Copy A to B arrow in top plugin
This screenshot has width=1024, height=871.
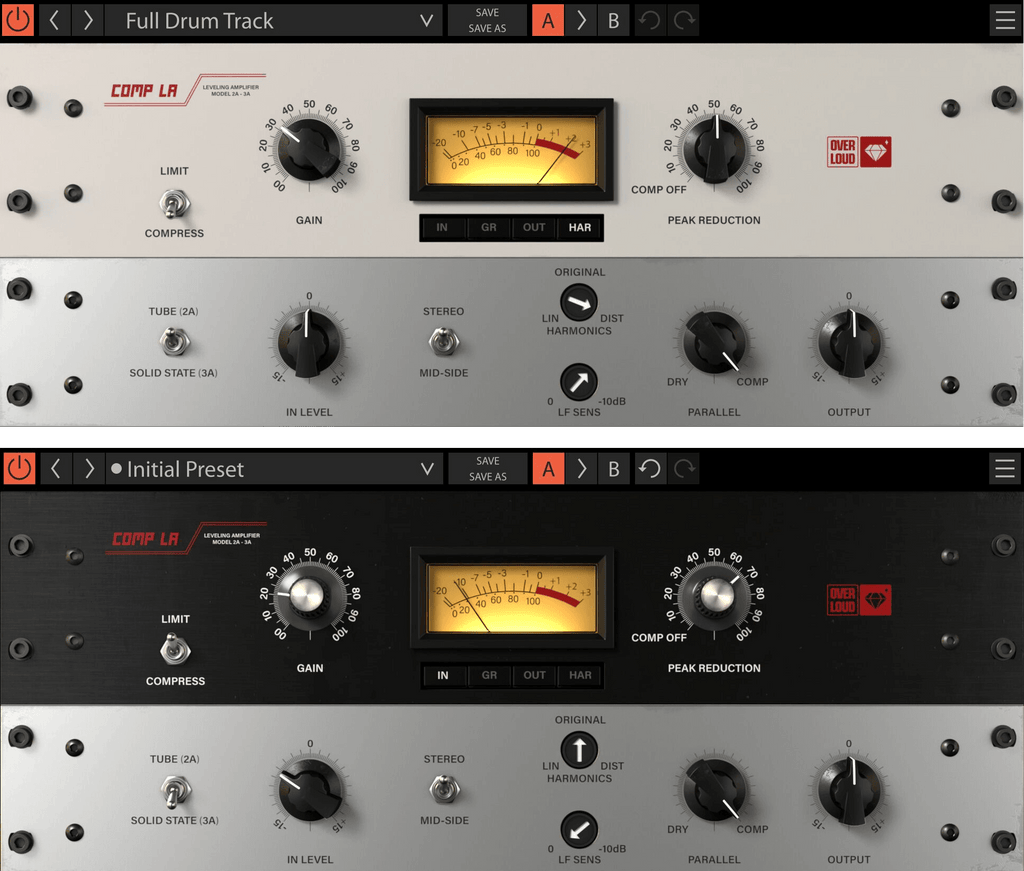tap(581, 20)
